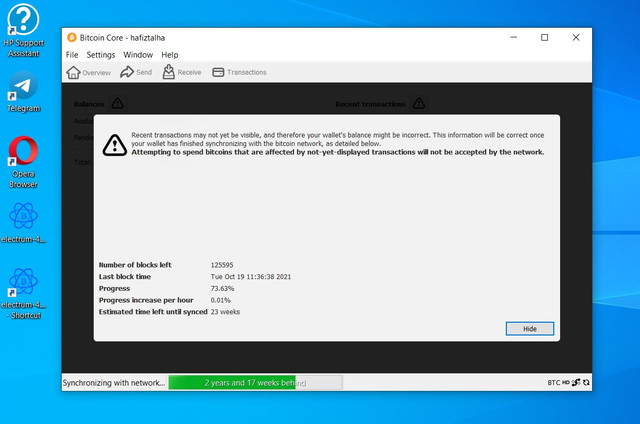Viewport: 640px width, 424px height.
Task: Maximize the Bitcoin Core window
Action: [x=544, y=38]
